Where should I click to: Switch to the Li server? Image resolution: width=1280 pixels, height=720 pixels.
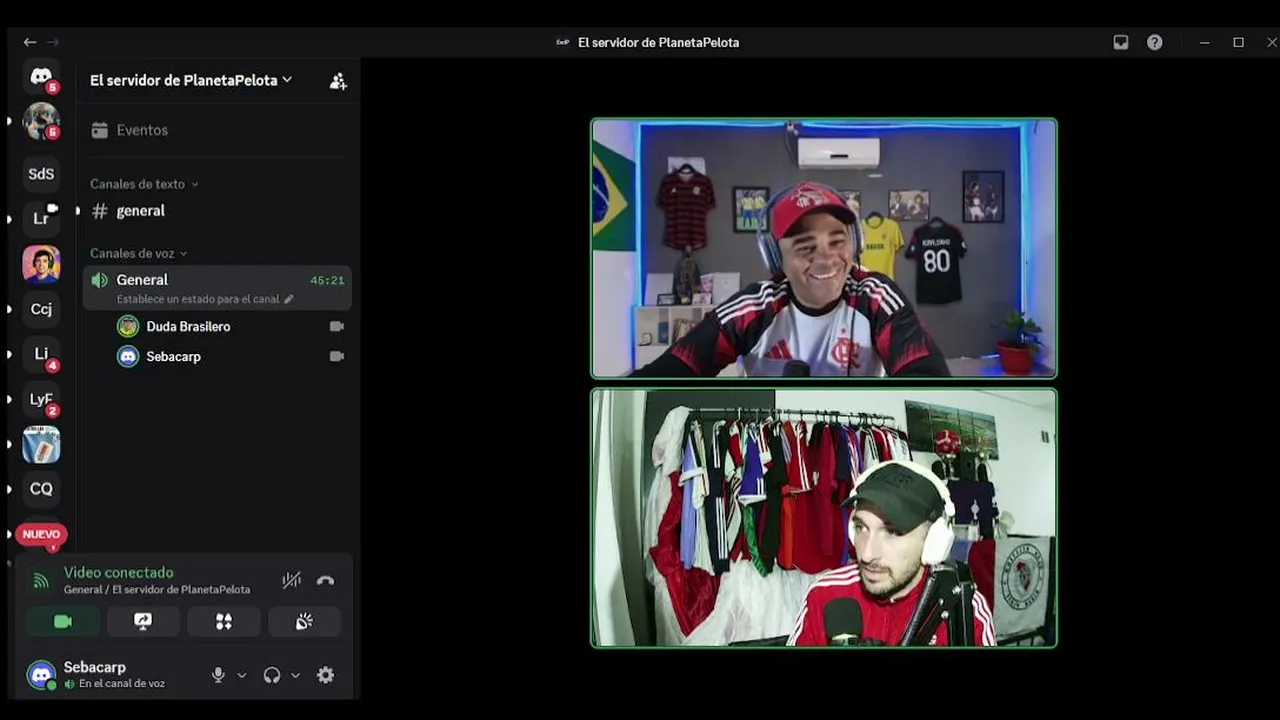[x=41, y=354]
